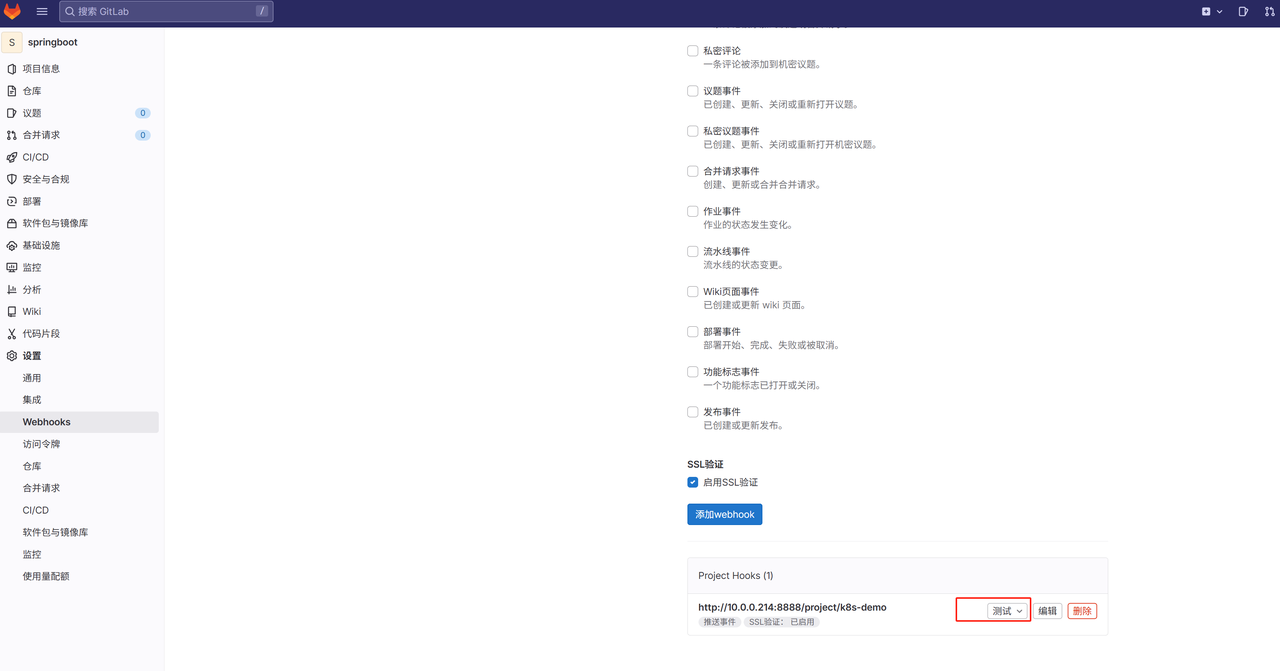Screen dimensions: 1280x671
Task: Click the 添加webhook button
Action: point(725,514)
